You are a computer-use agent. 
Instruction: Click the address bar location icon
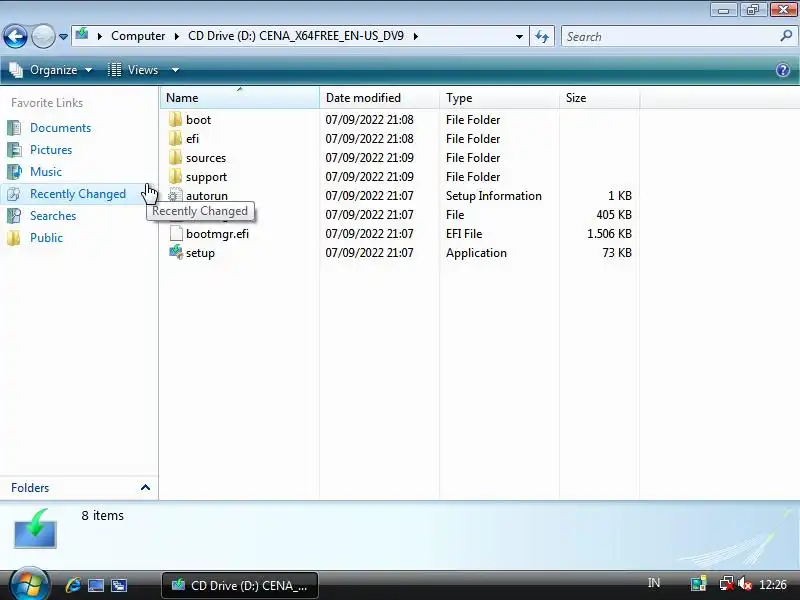(82, 35)
